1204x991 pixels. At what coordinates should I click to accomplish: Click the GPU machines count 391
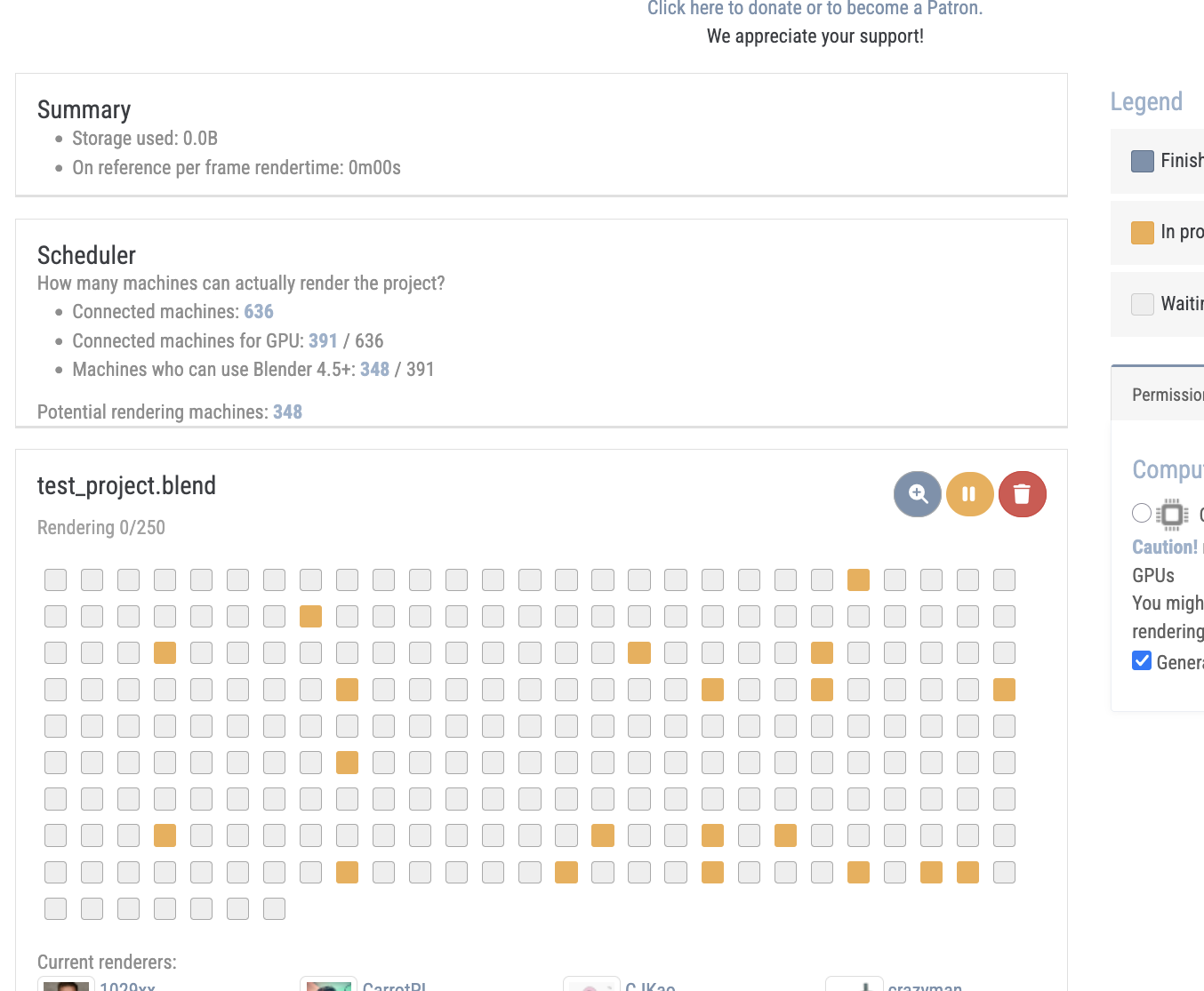pyautogui.click(x=323, y=341)
